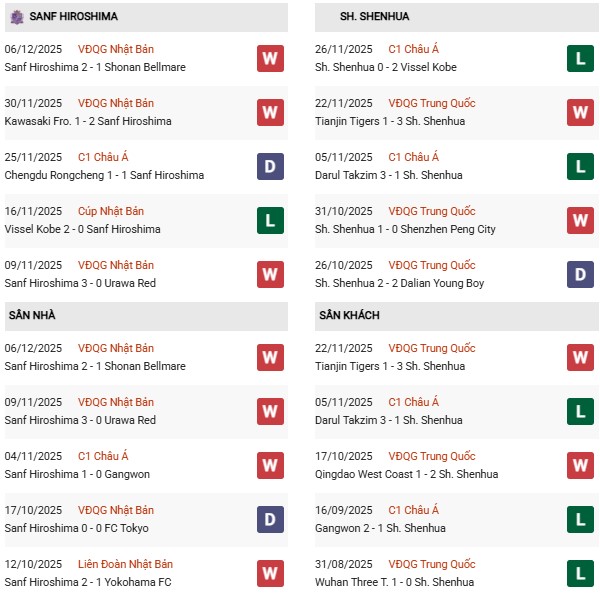Click the L badge for Vissel Kobe 2-0 match
Viewport: 600px width, 596px height.
coord(270,220)
